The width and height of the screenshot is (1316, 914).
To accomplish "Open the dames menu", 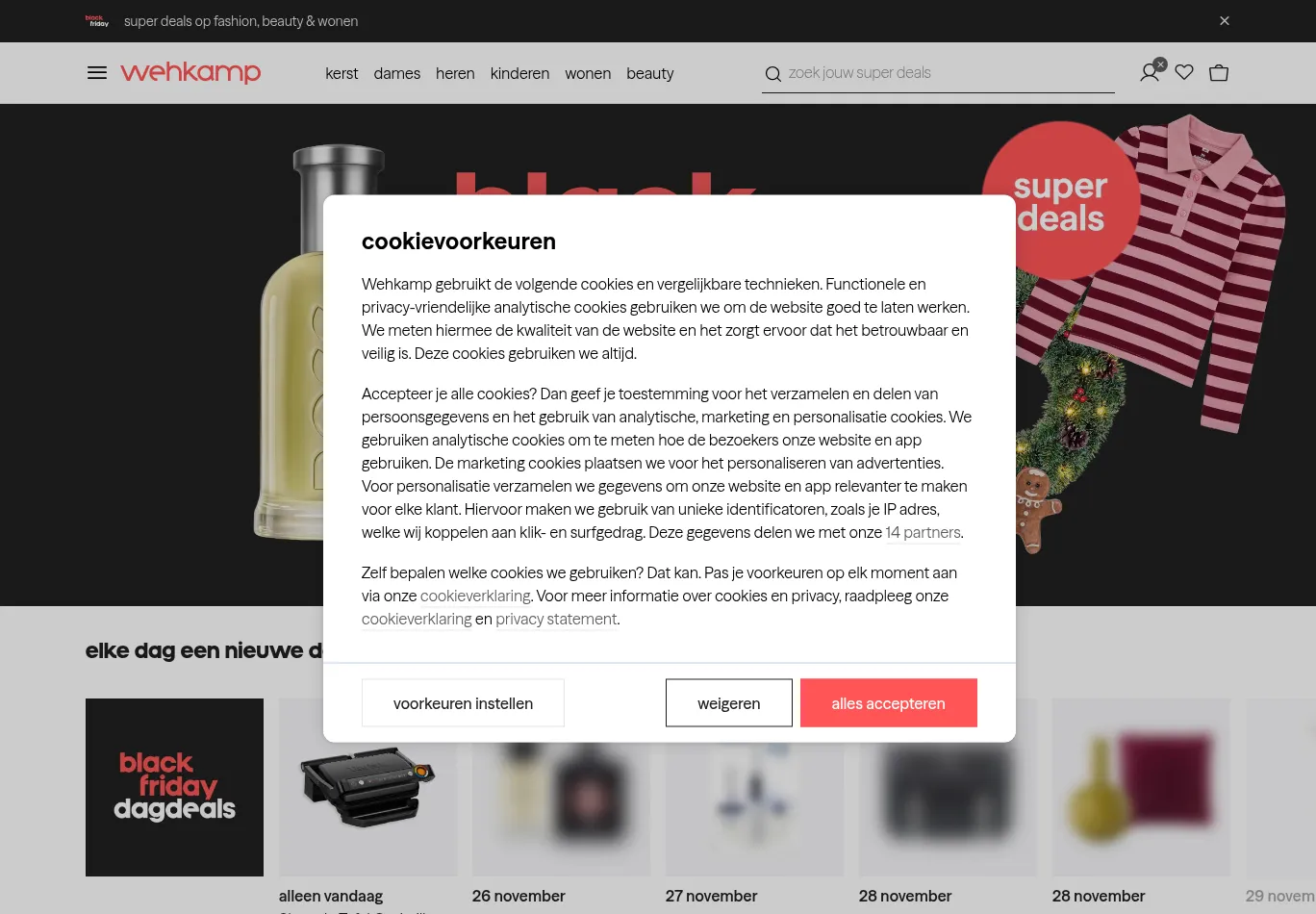I will click(x=397, y=73).
